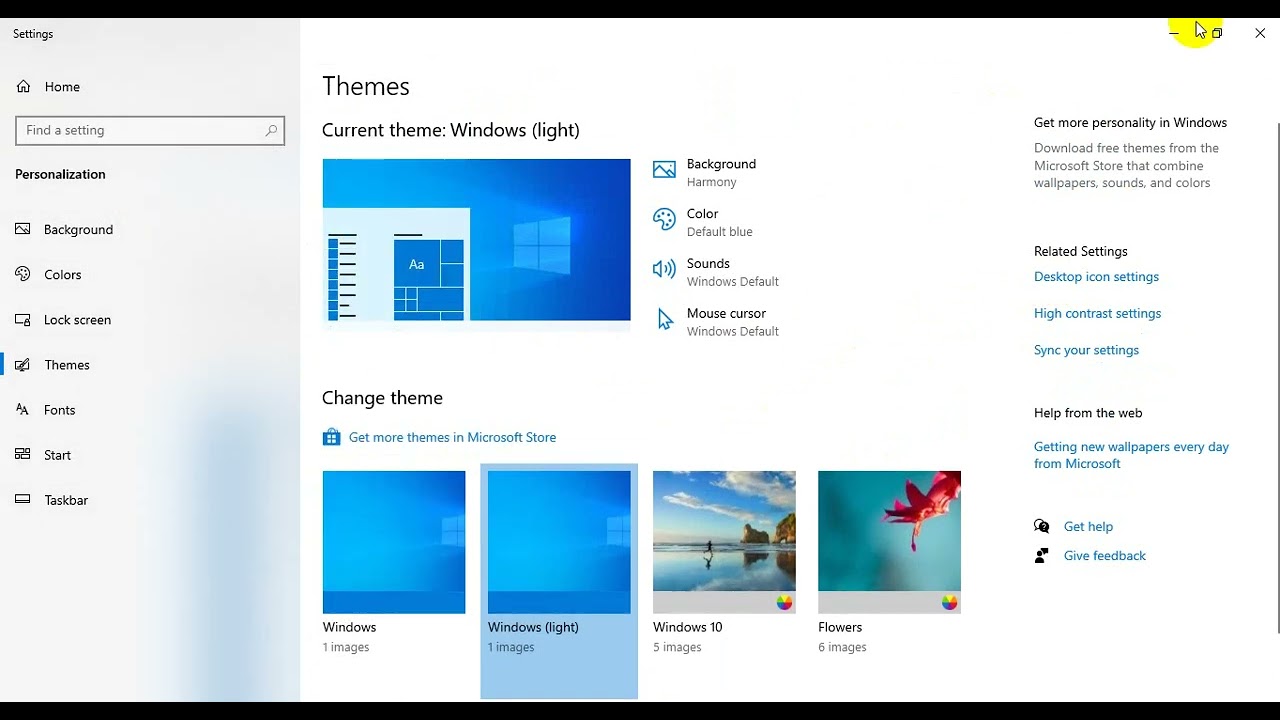
Task: Select the Windows theme thumbnail
Action: [x=394, y=542]
